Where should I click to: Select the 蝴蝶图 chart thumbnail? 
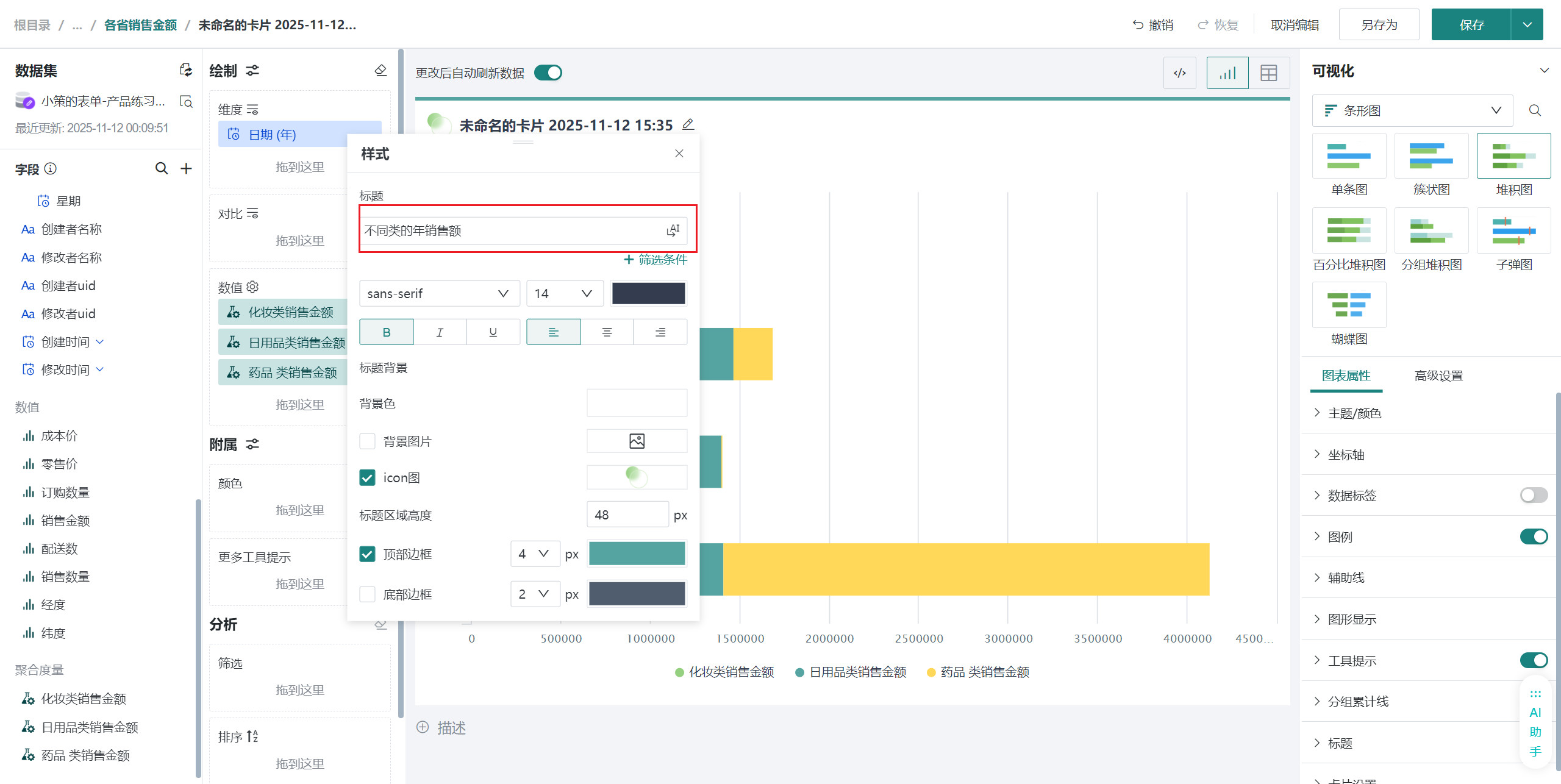(x=1349, y=305)
